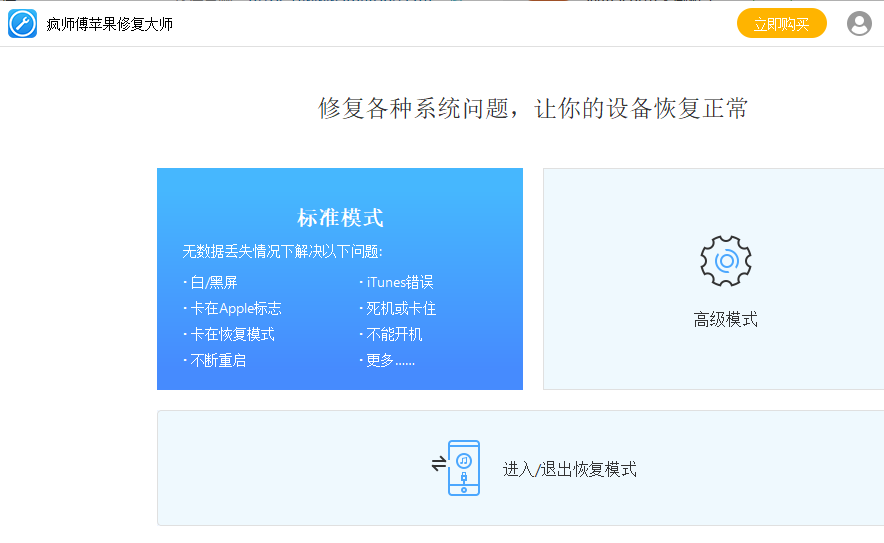Viewport: 884px width, 543px height.
Task: Choose the 高级模式 label
Action: coord(726,320)
